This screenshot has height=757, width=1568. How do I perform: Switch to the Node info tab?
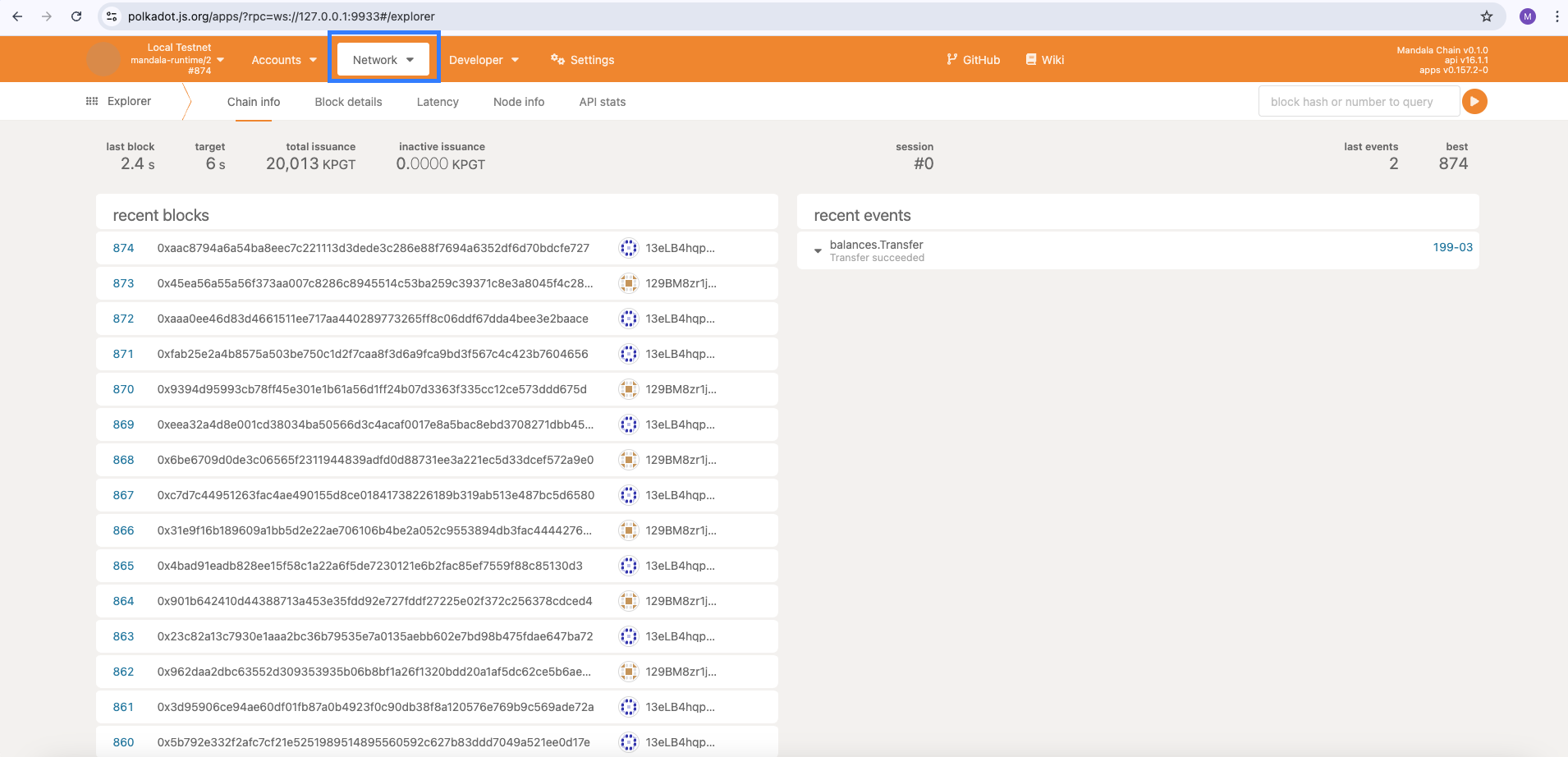click(519, 102)
